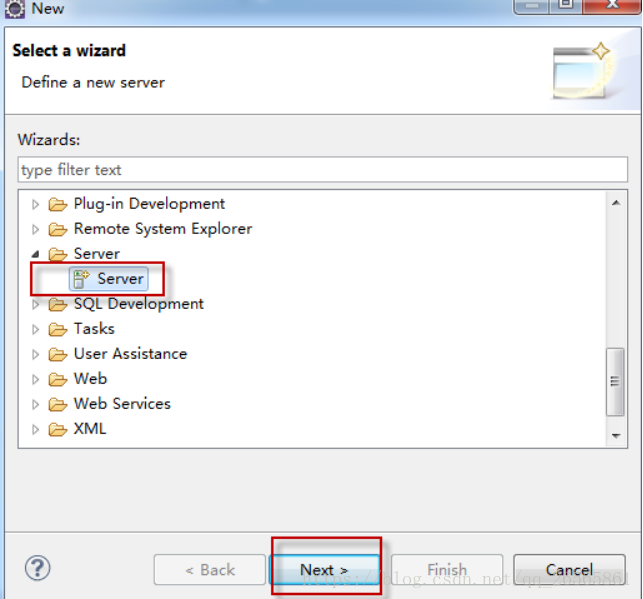Image resolution: width=643 pixels, height=599 pixels.
Task: Expand the Plug-in Development node
Action: [35, 204]
